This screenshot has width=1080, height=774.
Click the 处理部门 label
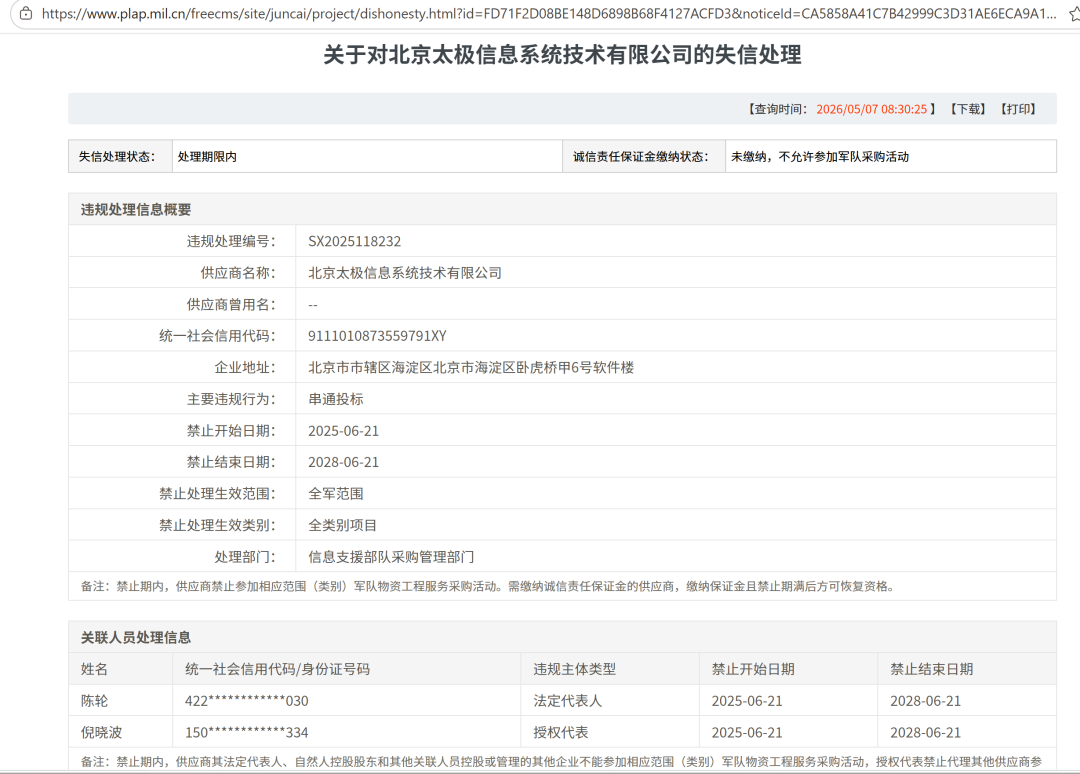coord(245,557)
